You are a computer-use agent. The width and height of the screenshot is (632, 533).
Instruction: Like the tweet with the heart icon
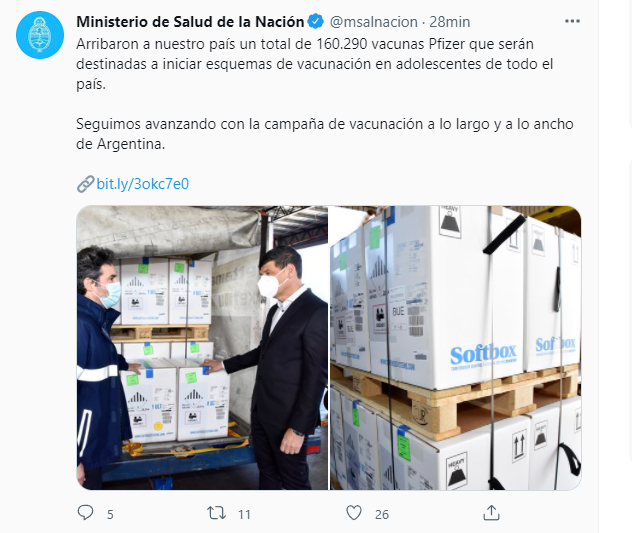tap(354, 513)
